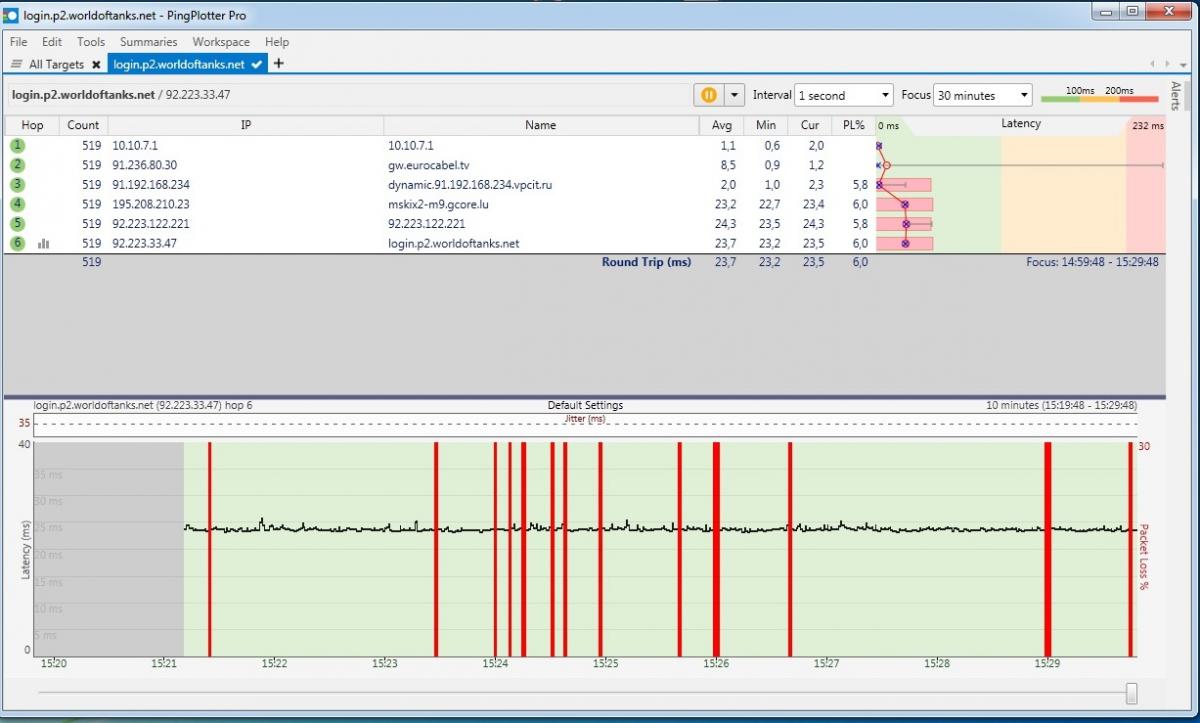The height and width of the screenshot is (723, 1200).
Task: Open the Alerts side panel
Action: (1175, 95)
